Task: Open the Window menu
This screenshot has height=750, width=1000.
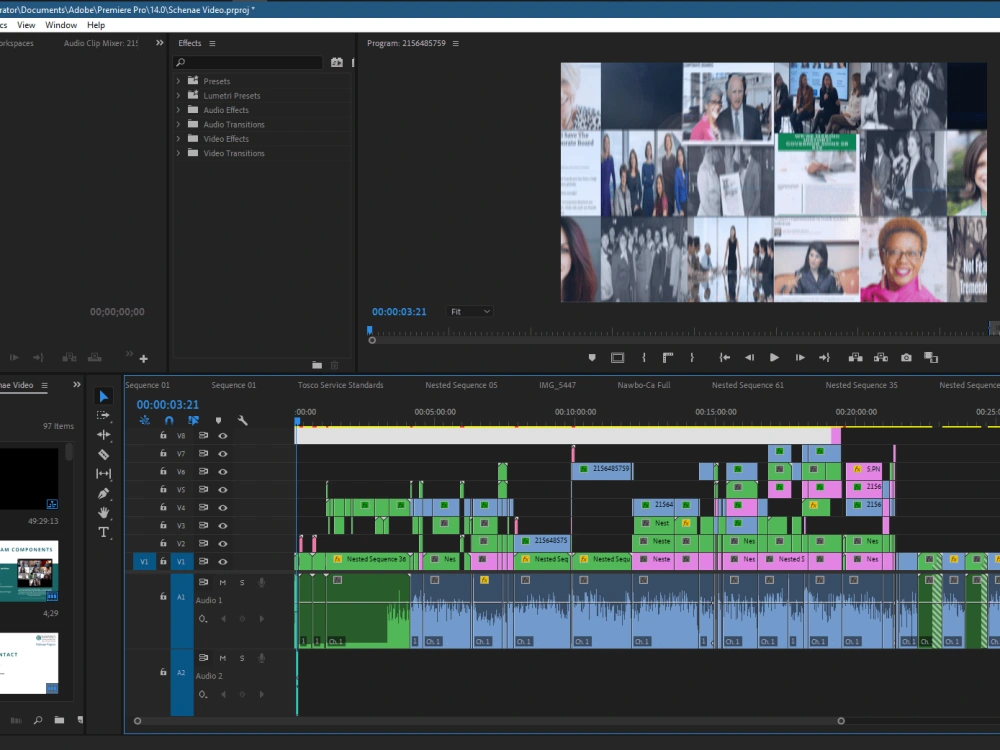Action: click(61, 25)
